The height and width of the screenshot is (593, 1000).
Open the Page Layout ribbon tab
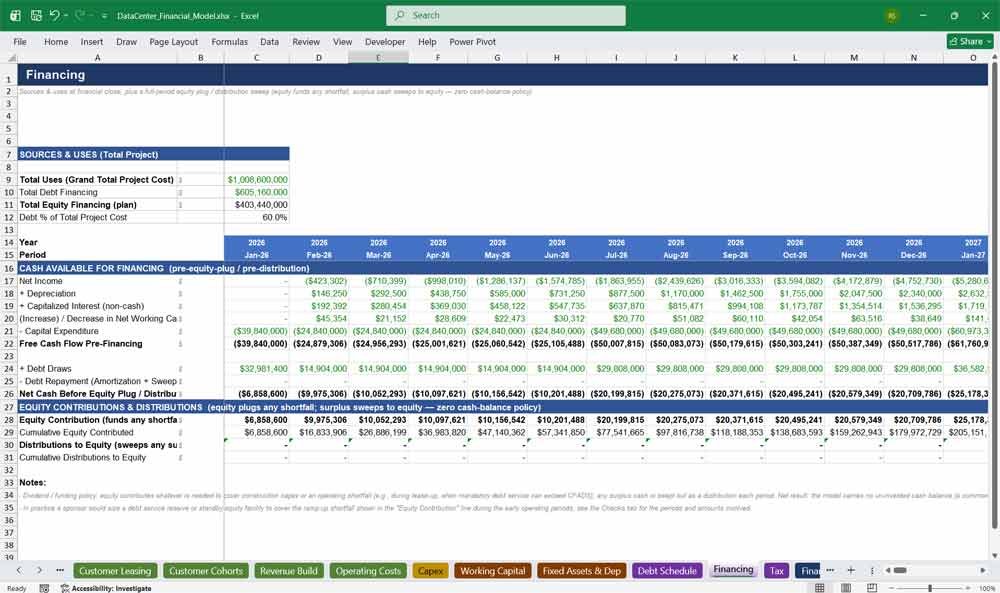click(x=173, y=41)
